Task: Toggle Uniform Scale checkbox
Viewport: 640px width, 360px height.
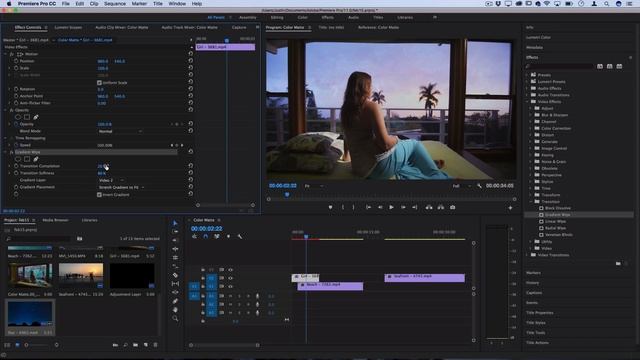Action: [99, 82]
